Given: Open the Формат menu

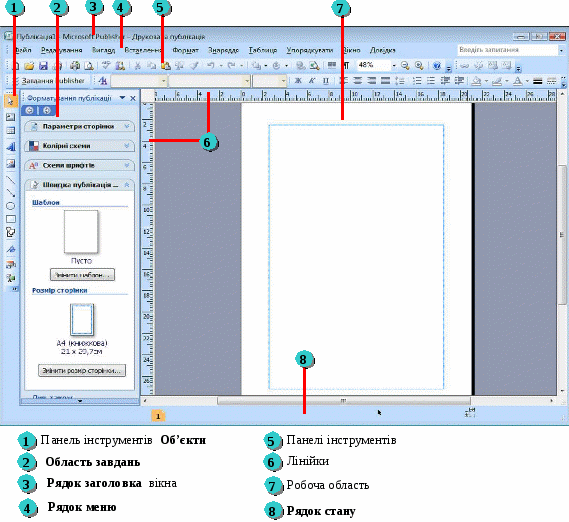Looking at the screenshot, I should (185, 50).
